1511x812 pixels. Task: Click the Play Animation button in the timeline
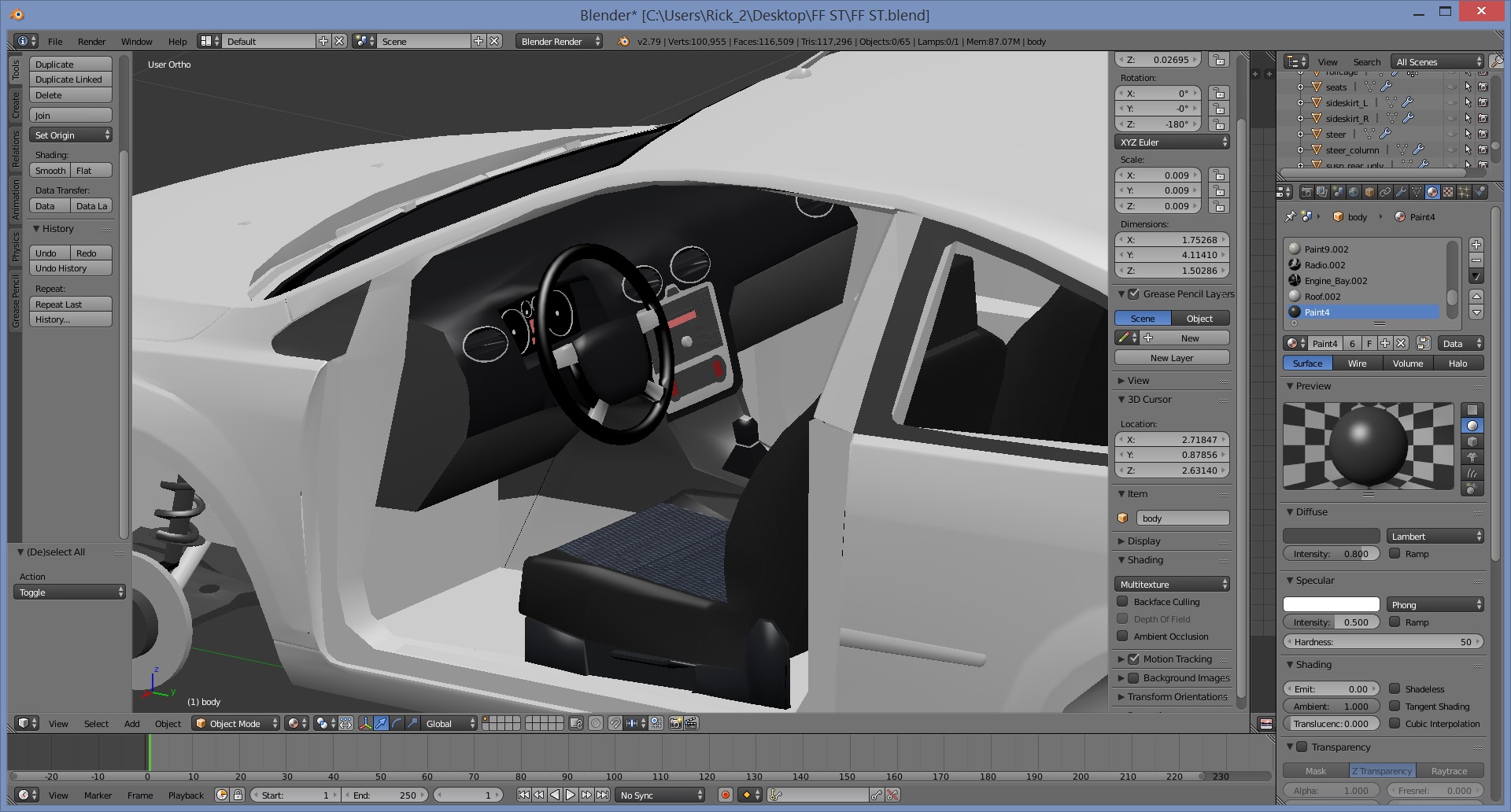(571, 795)
